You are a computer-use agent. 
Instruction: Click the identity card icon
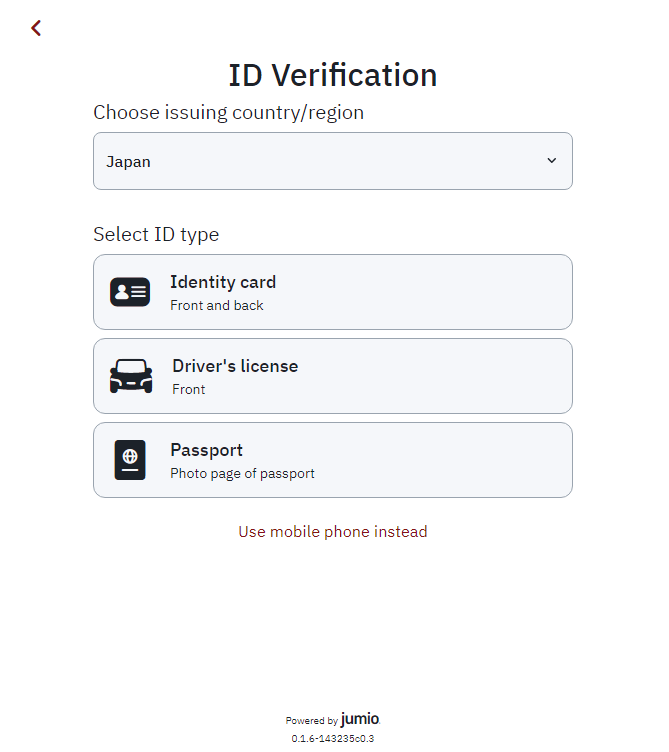(130, 292)
